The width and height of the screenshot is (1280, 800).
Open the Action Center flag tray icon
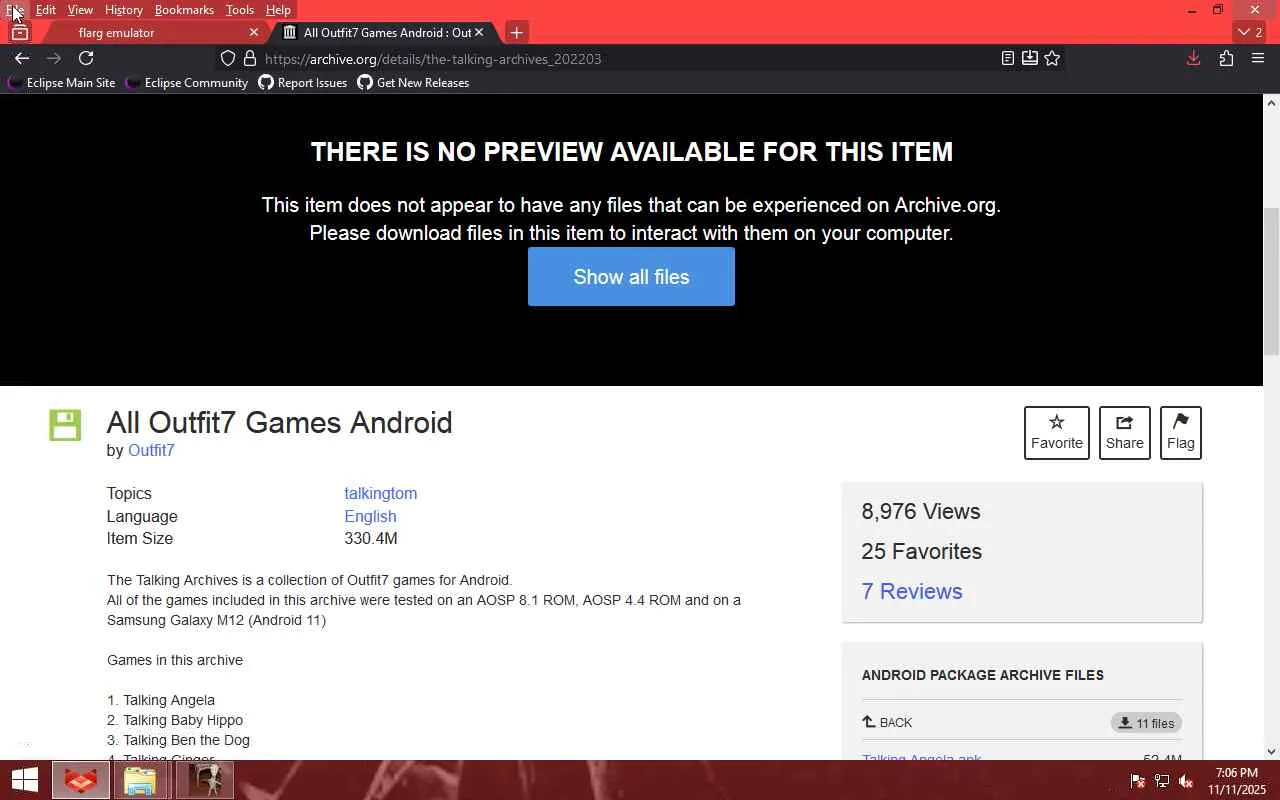tap(1138, 781)
